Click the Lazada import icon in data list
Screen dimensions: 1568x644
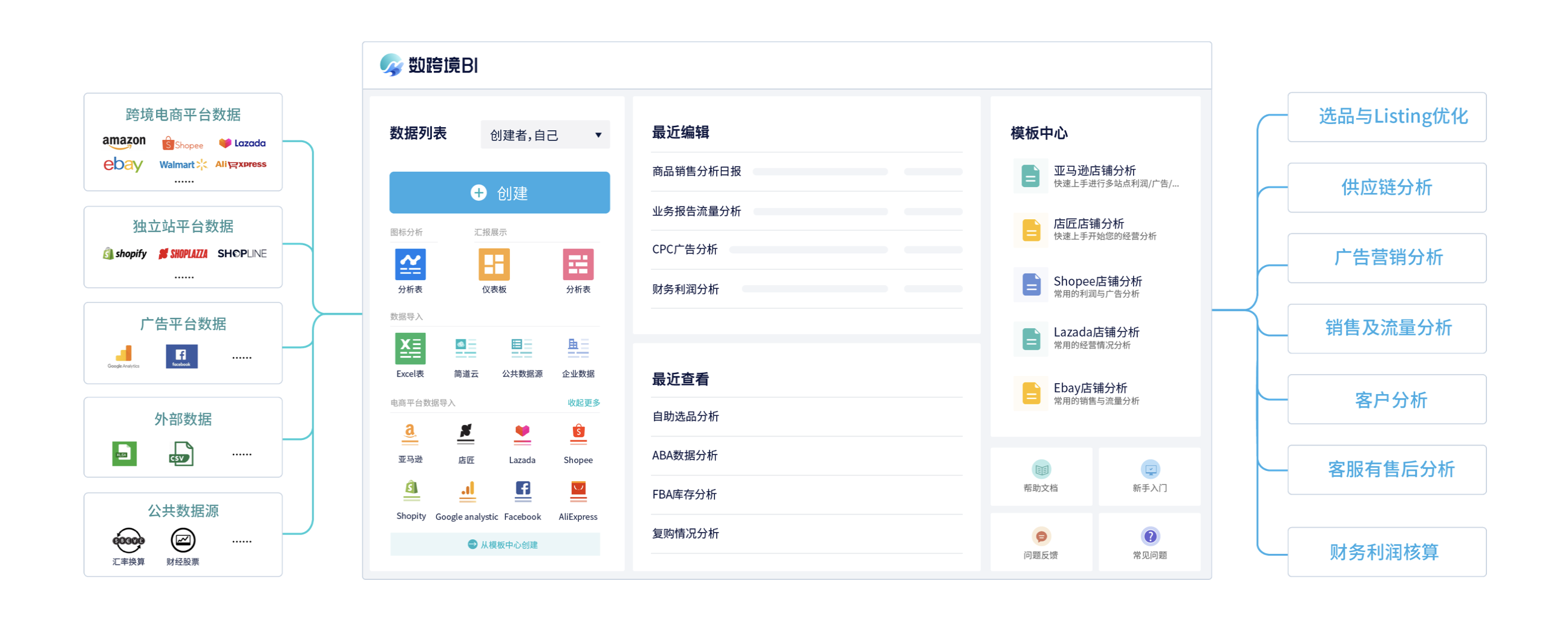(521, 435)
